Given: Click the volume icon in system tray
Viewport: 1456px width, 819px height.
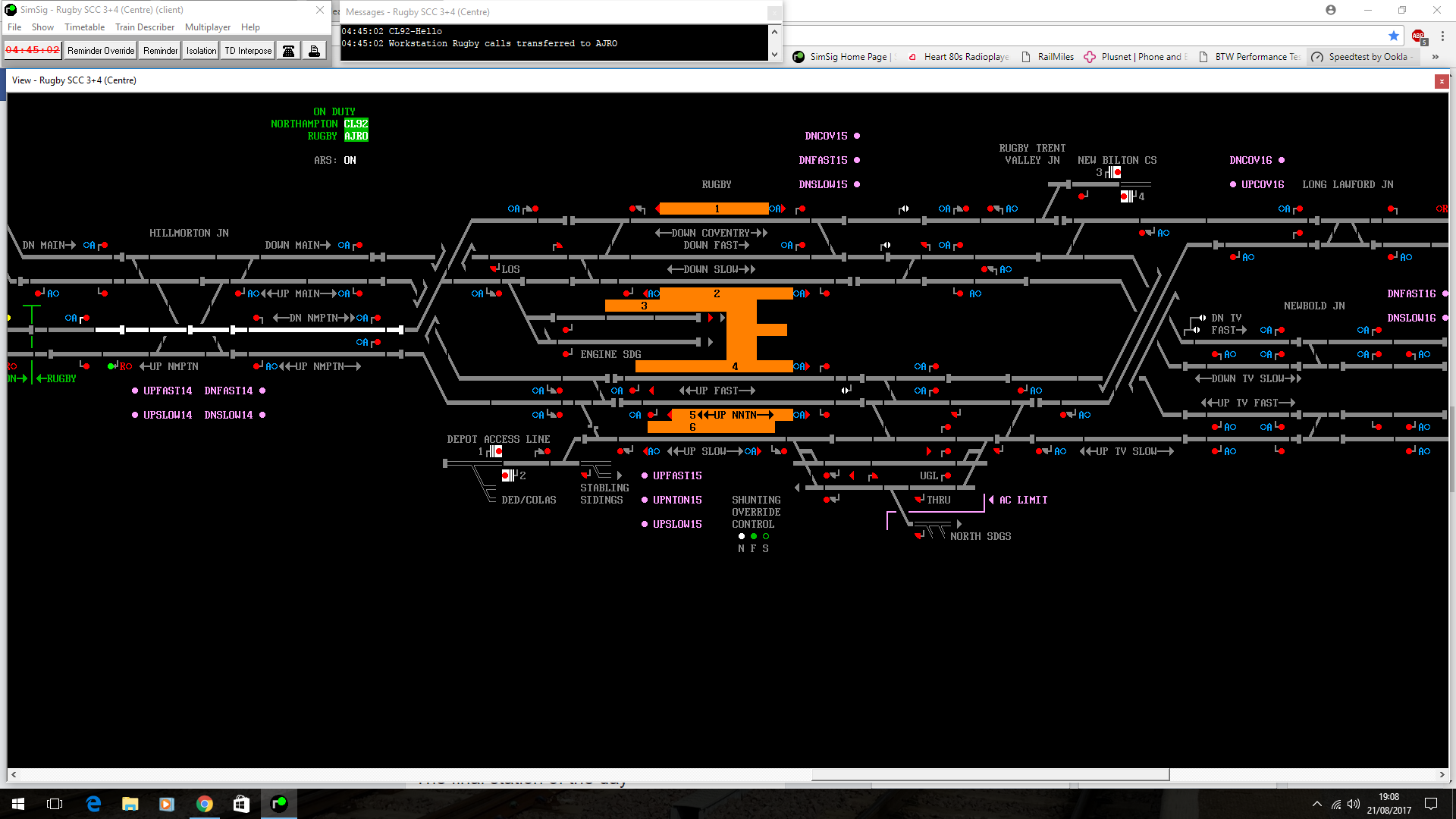Looking at the screenshot, I should tap(1354, 804).
